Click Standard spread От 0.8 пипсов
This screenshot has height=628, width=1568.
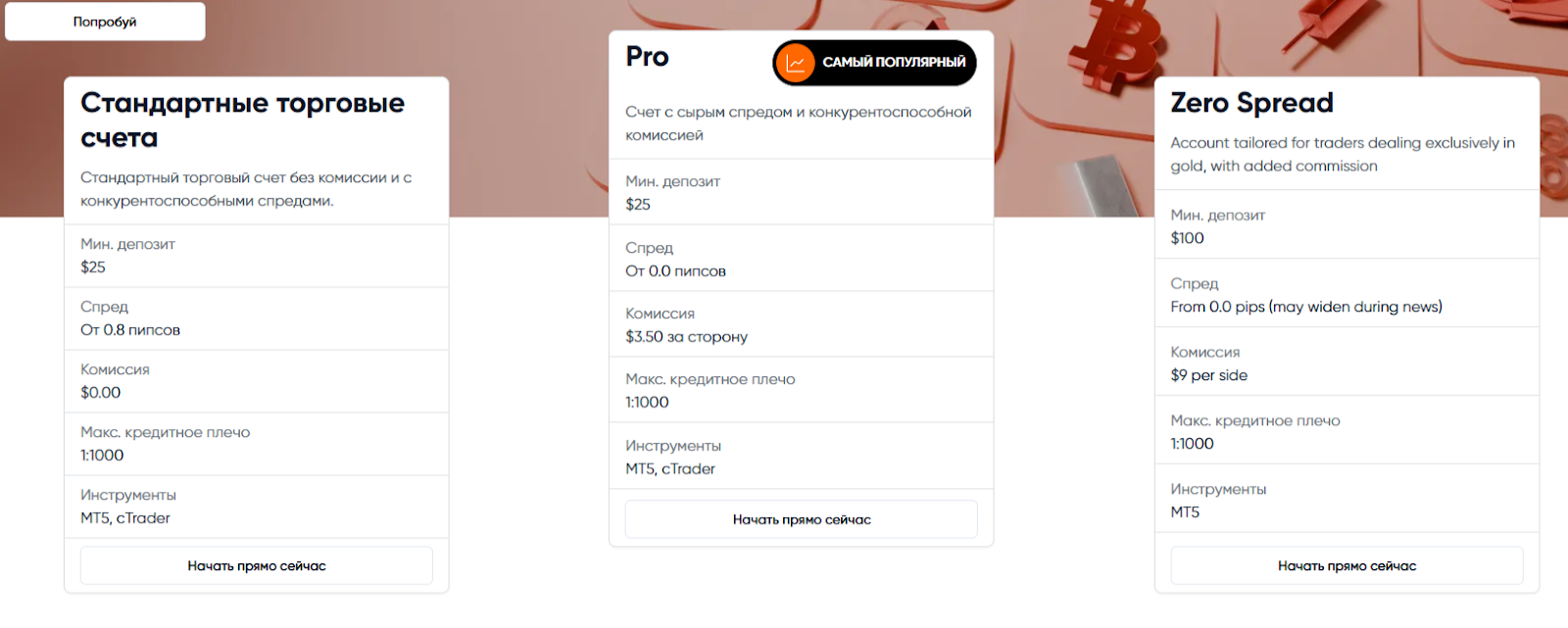[130, 329]
